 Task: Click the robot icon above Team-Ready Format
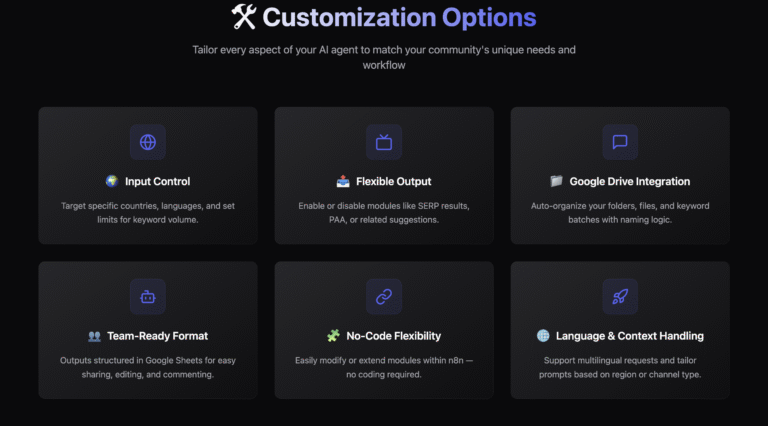pos(148,297)
